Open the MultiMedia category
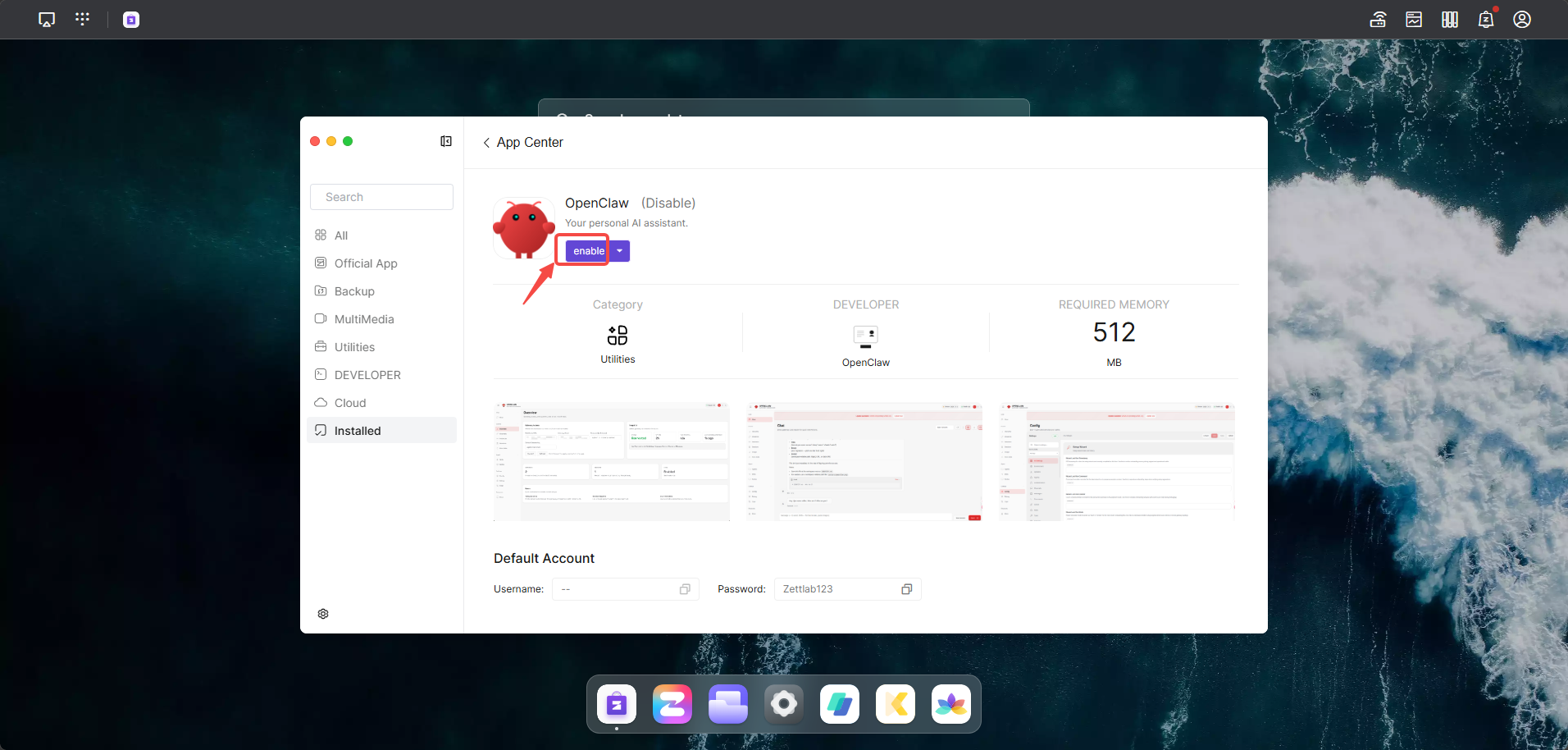Screen dimensions: 1568x750 363,319
